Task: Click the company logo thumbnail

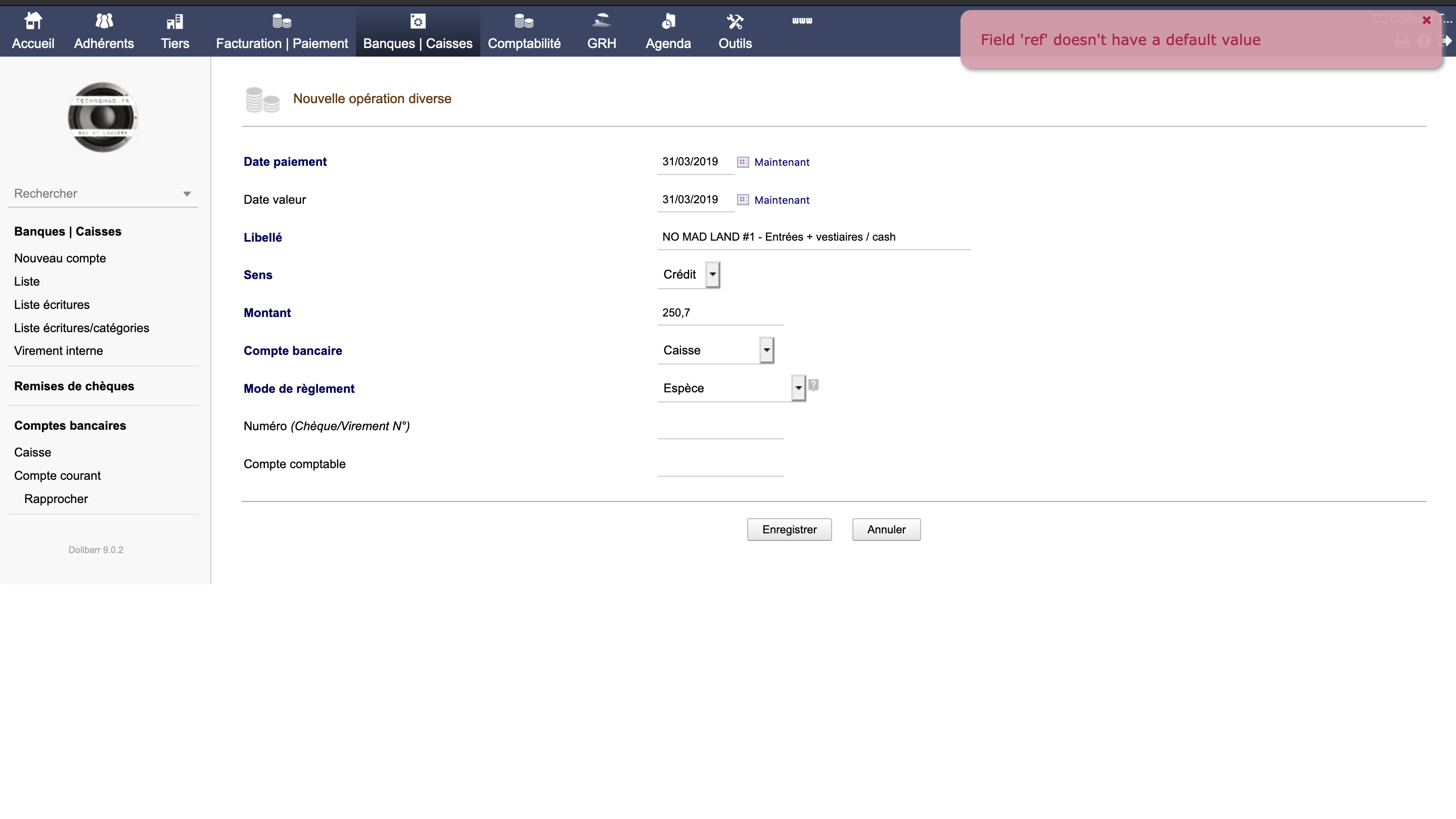Action: pyautogui.click(x=103, y=118)
